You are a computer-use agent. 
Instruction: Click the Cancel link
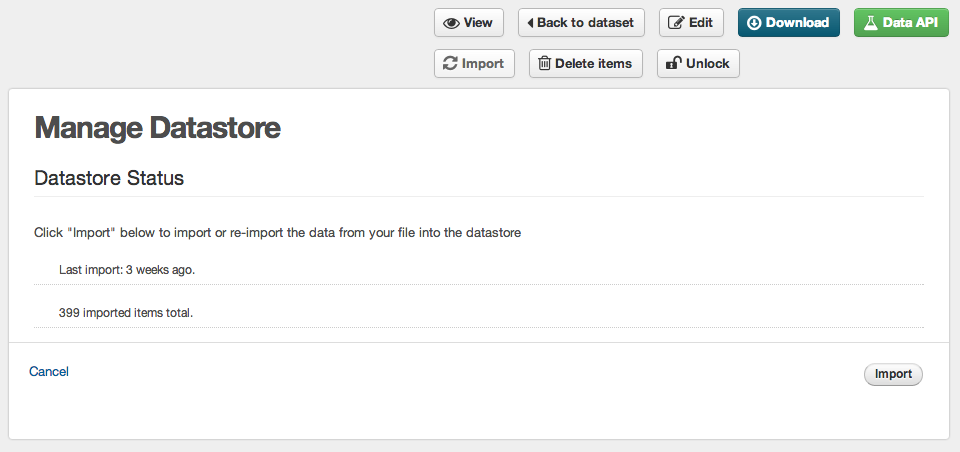[49, 372]
